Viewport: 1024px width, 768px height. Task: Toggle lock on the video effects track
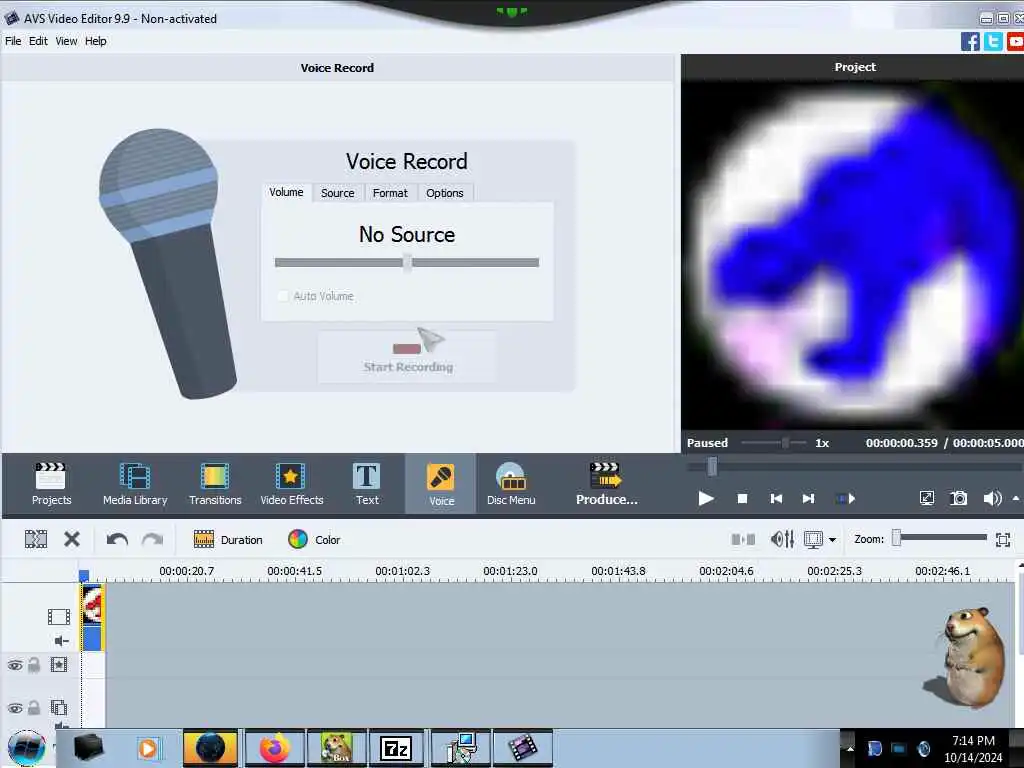[x=34, y=665]
